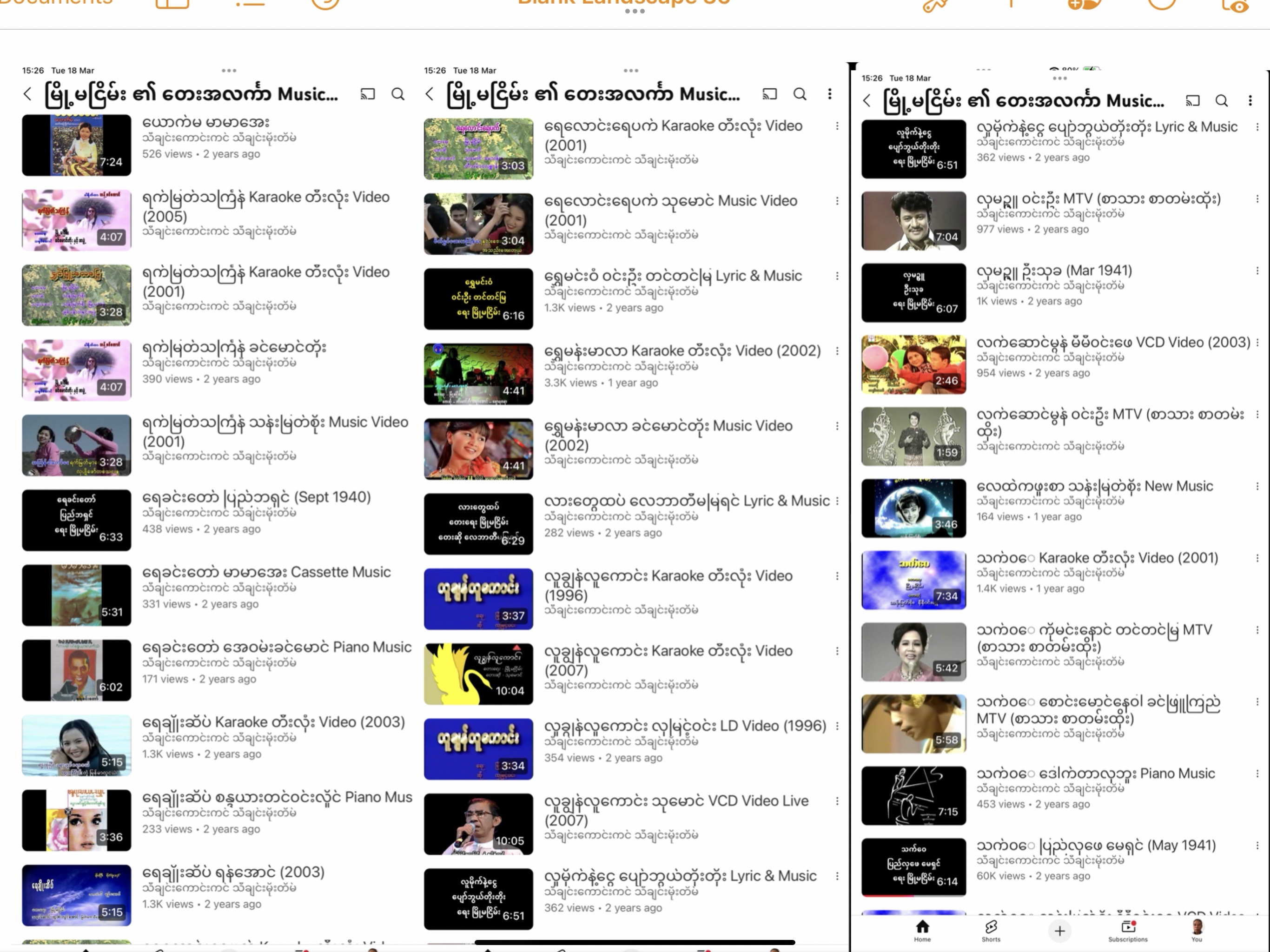Tap the cast icon in the right panel
This screenshot has width=1270, height=952.
[1192, 101]
